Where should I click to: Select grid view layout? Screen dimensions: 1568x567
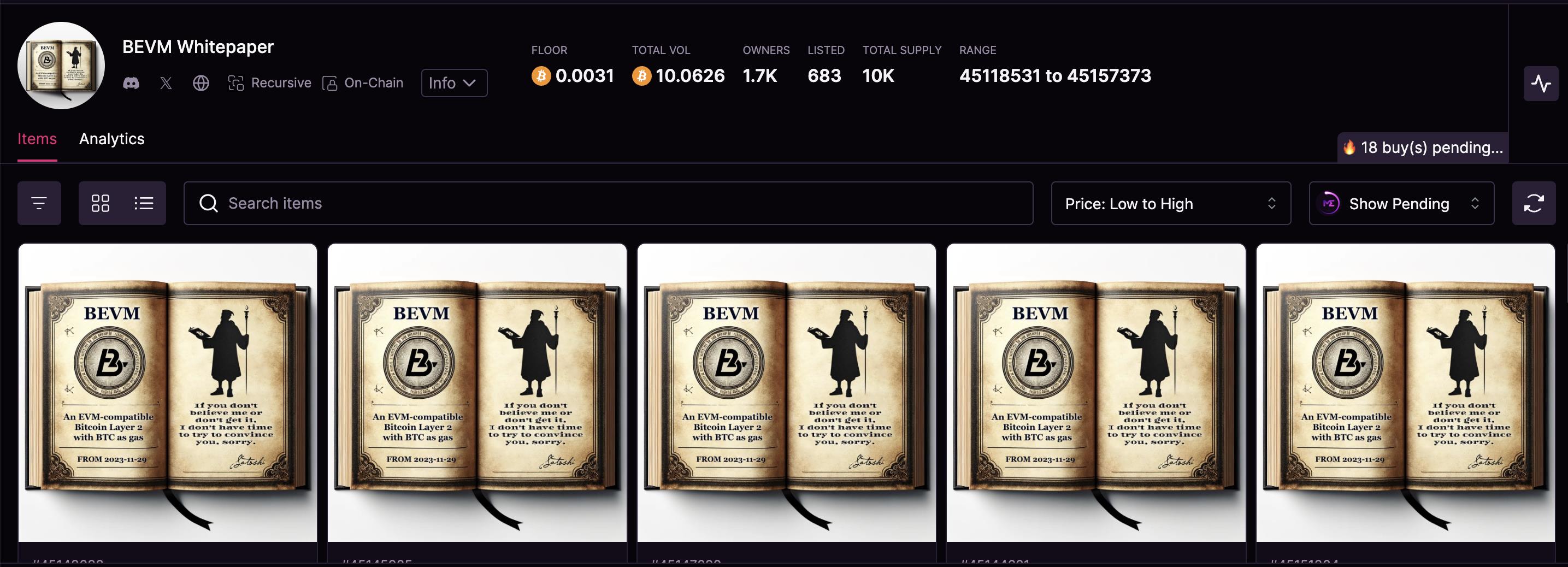(x=101, y=203)
